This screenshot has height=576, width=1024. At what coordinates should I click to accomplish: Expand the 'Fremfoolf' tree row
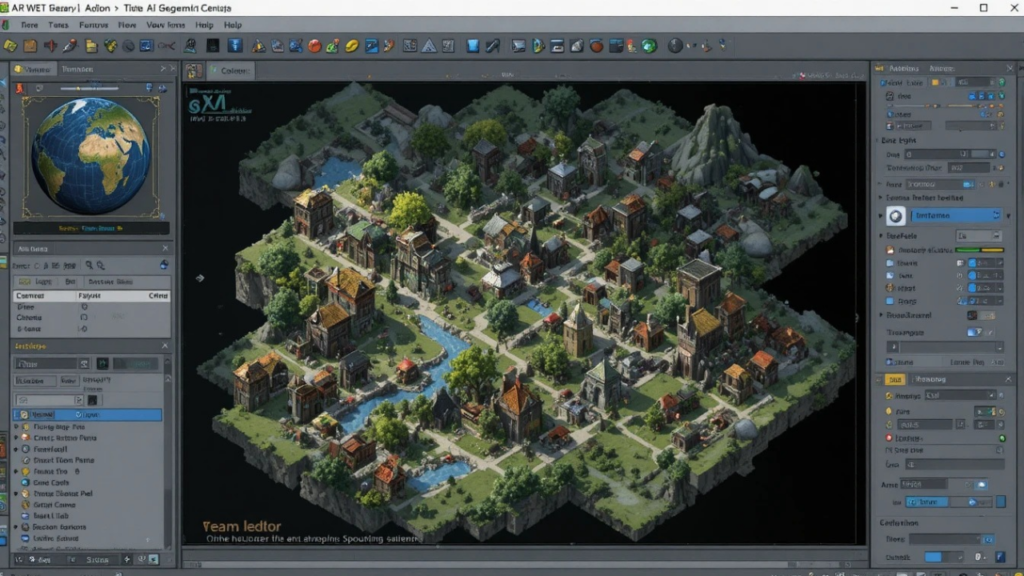coord(17,449)
